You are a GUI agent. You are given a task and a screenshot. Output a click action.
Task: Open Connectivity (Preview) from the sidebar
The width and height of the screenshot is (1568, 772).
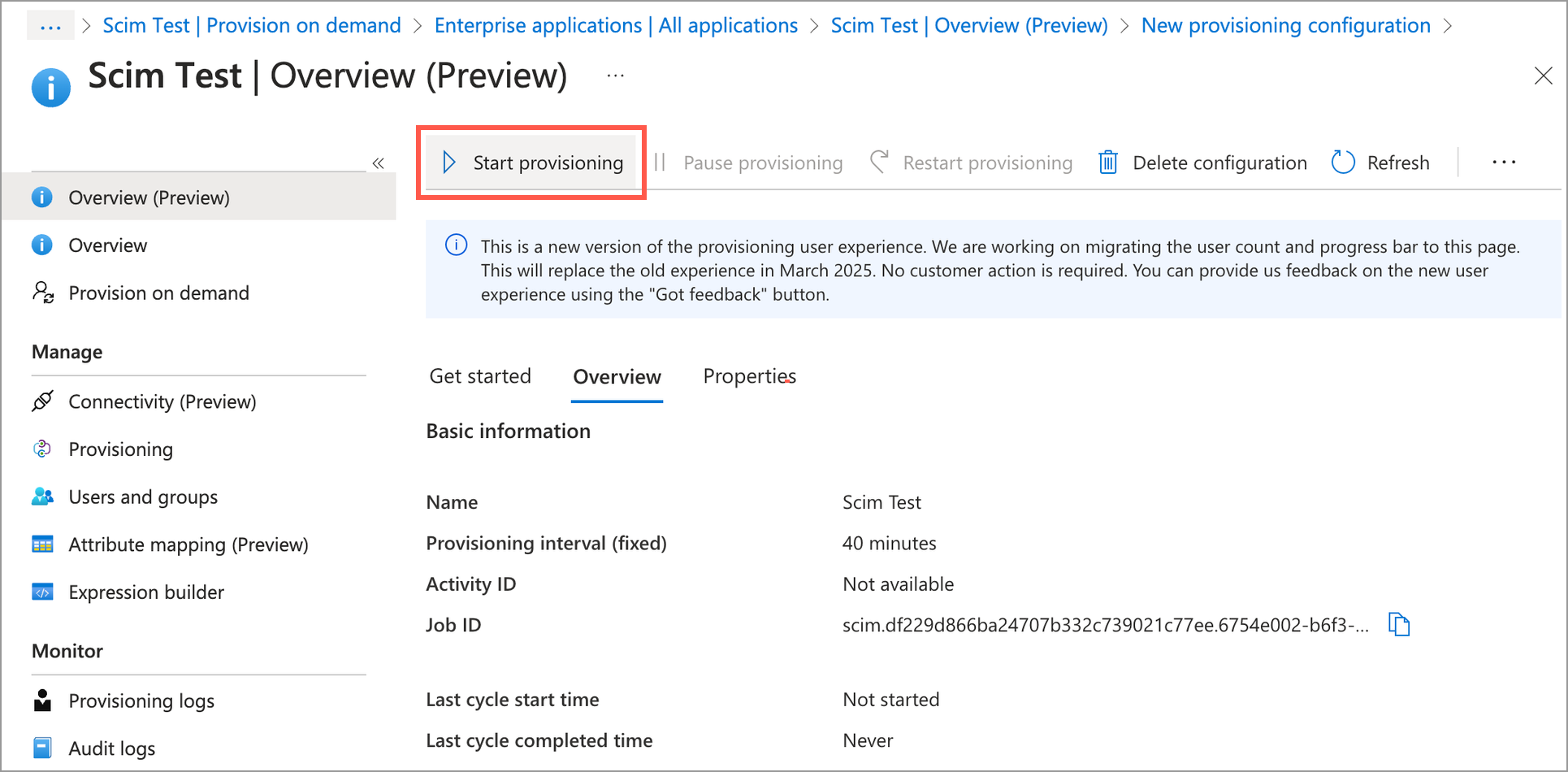162,401
